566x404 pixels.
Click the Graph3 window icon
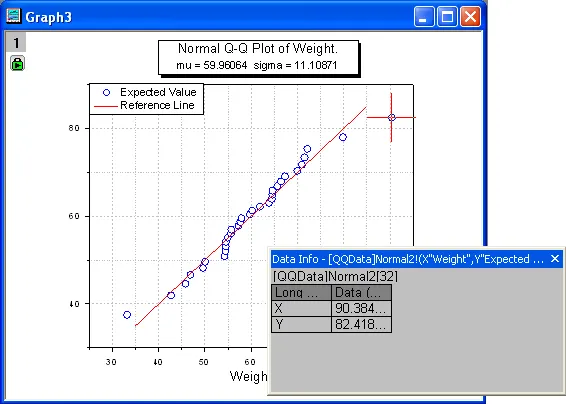tap(14, 16)
